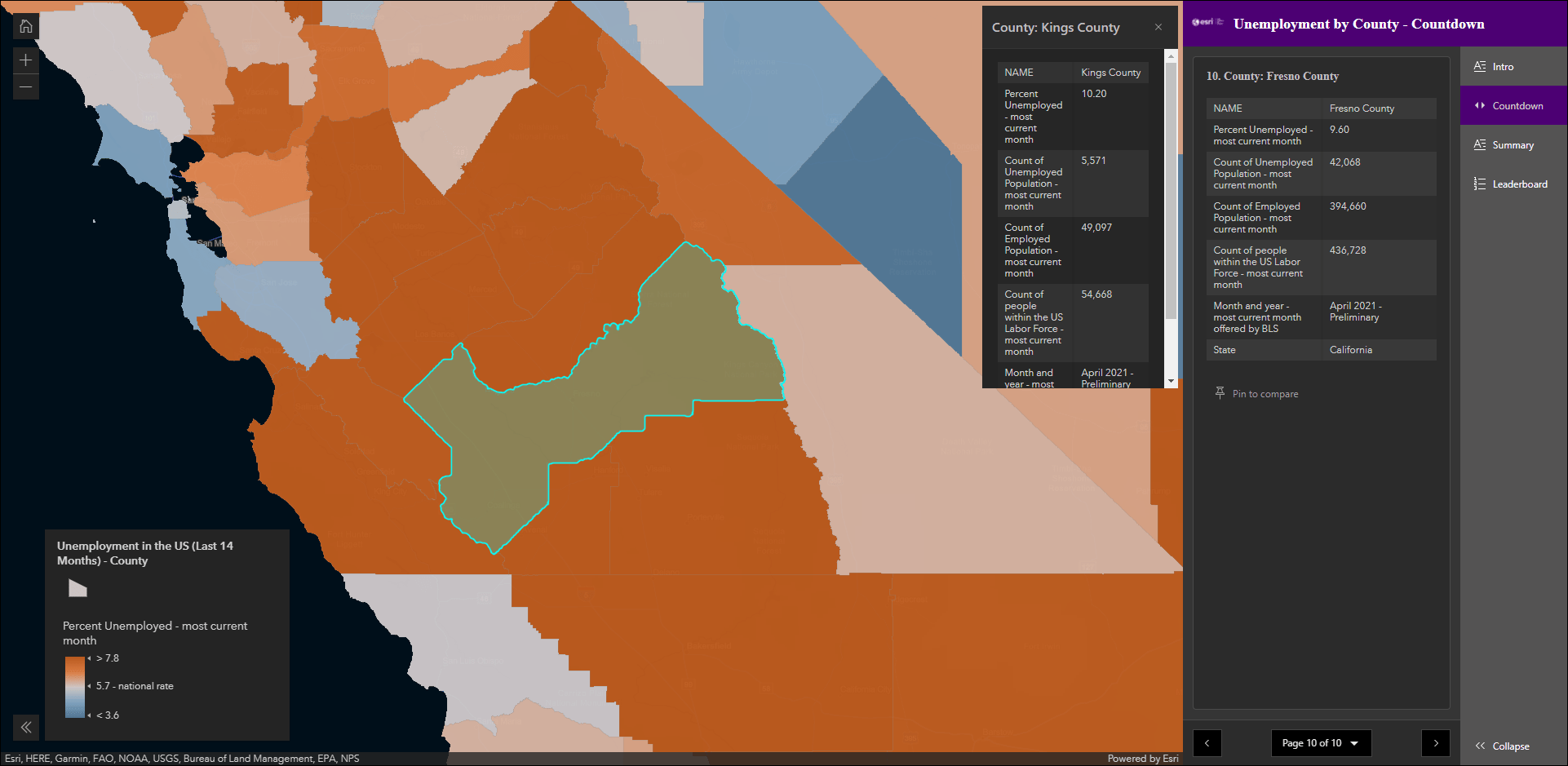1568x766 pixels.
Task: Click the 394,660 employed count value
Action: click(1348, 206)
